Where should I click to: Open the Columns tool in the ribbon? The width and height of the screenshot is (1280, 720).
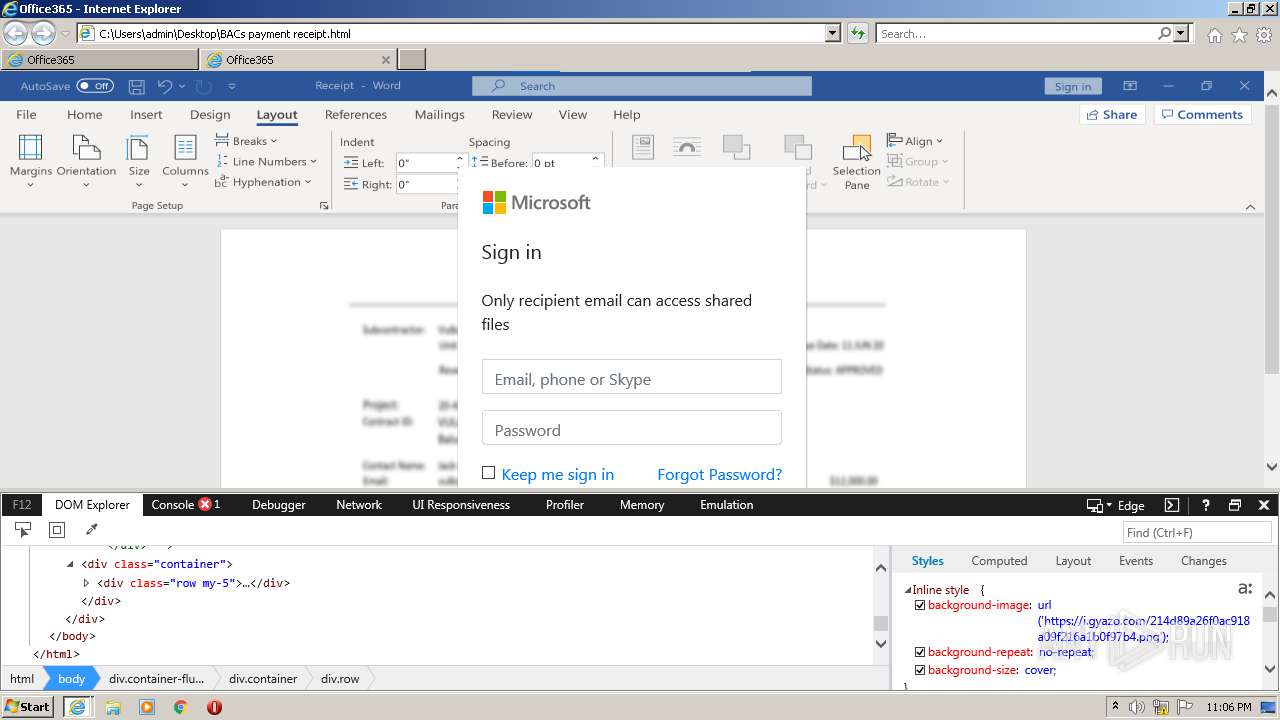(185, 161)
